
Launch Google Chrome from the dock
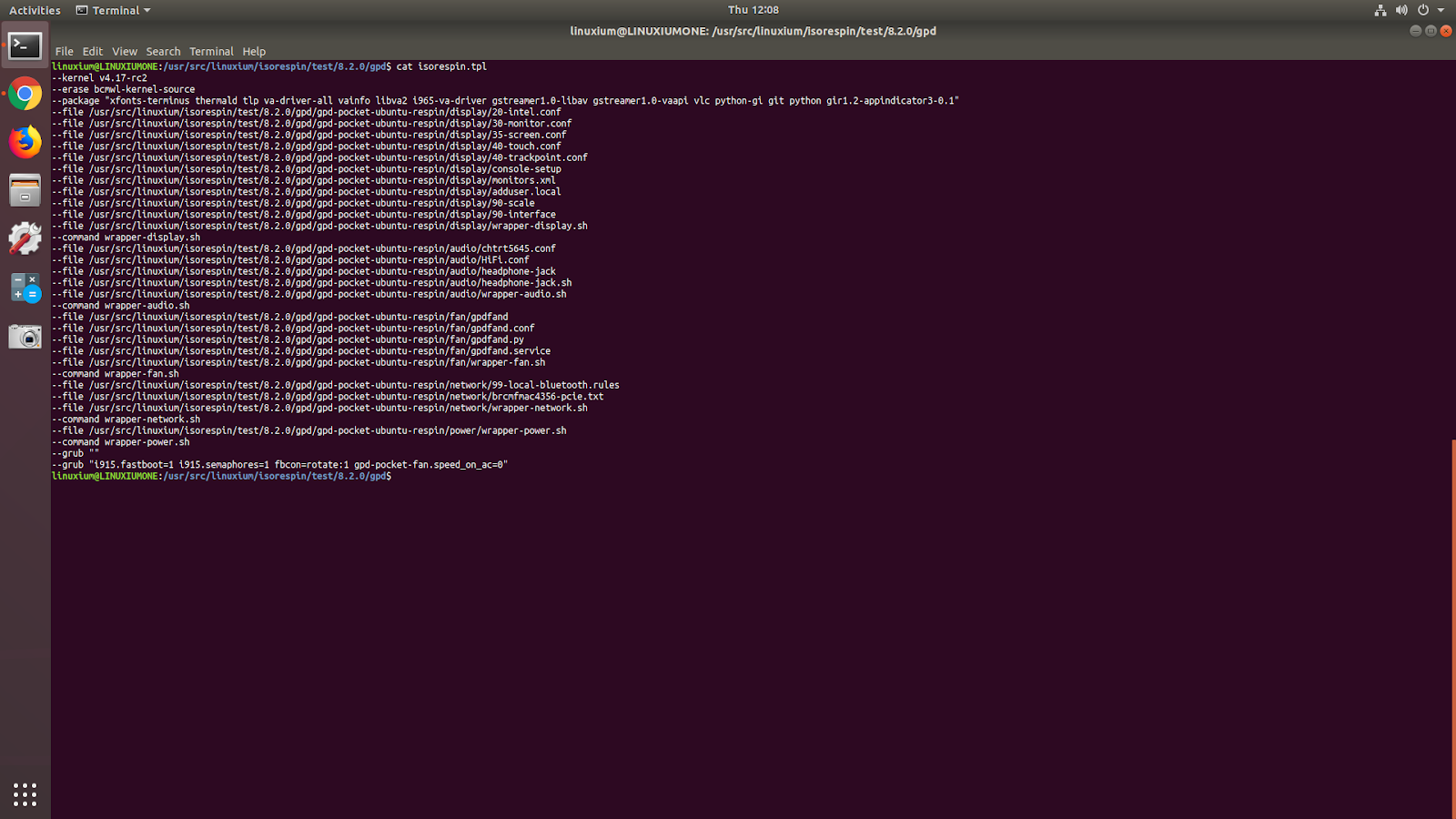[x=25, y=93]
